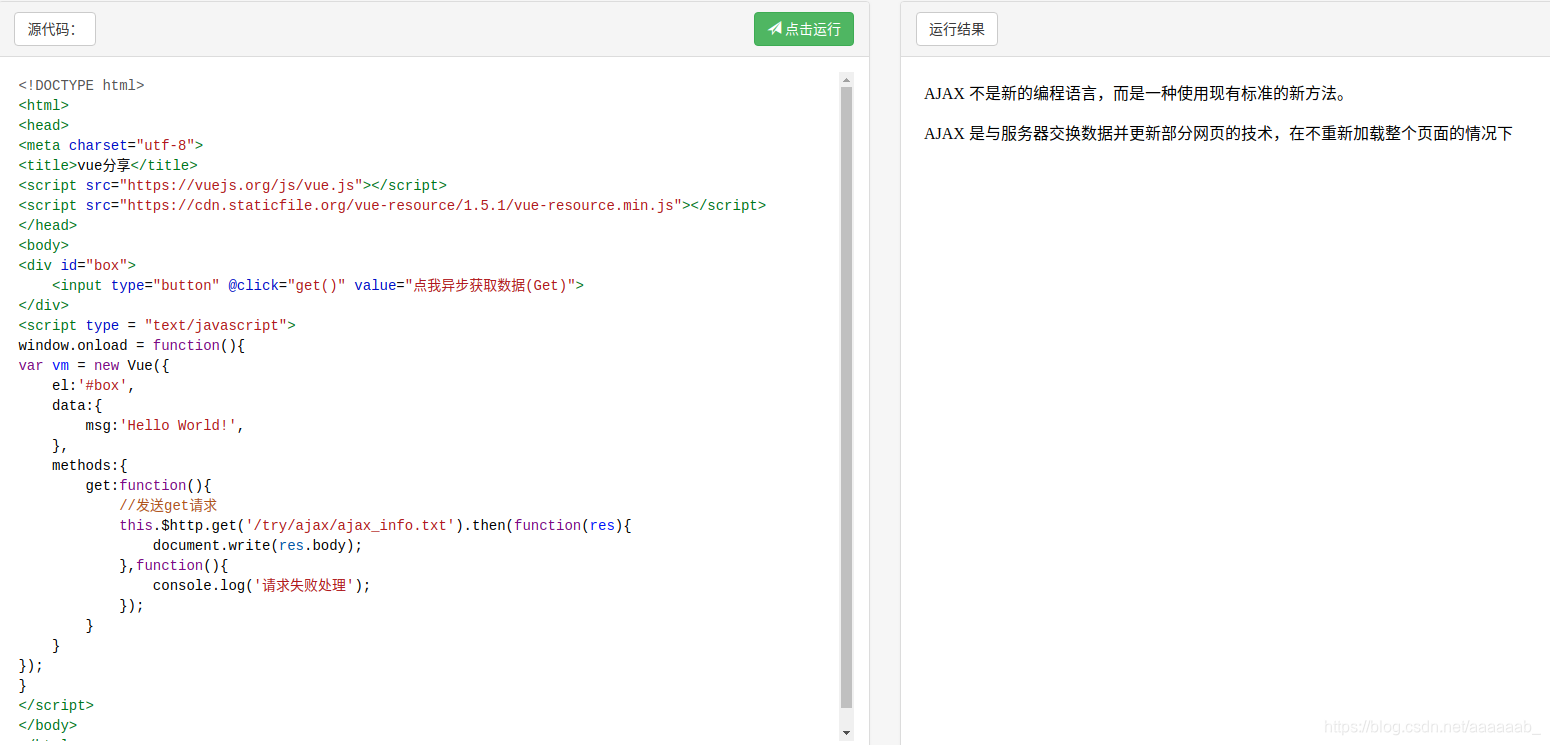Click the get:function(){ line

[148, 485]
